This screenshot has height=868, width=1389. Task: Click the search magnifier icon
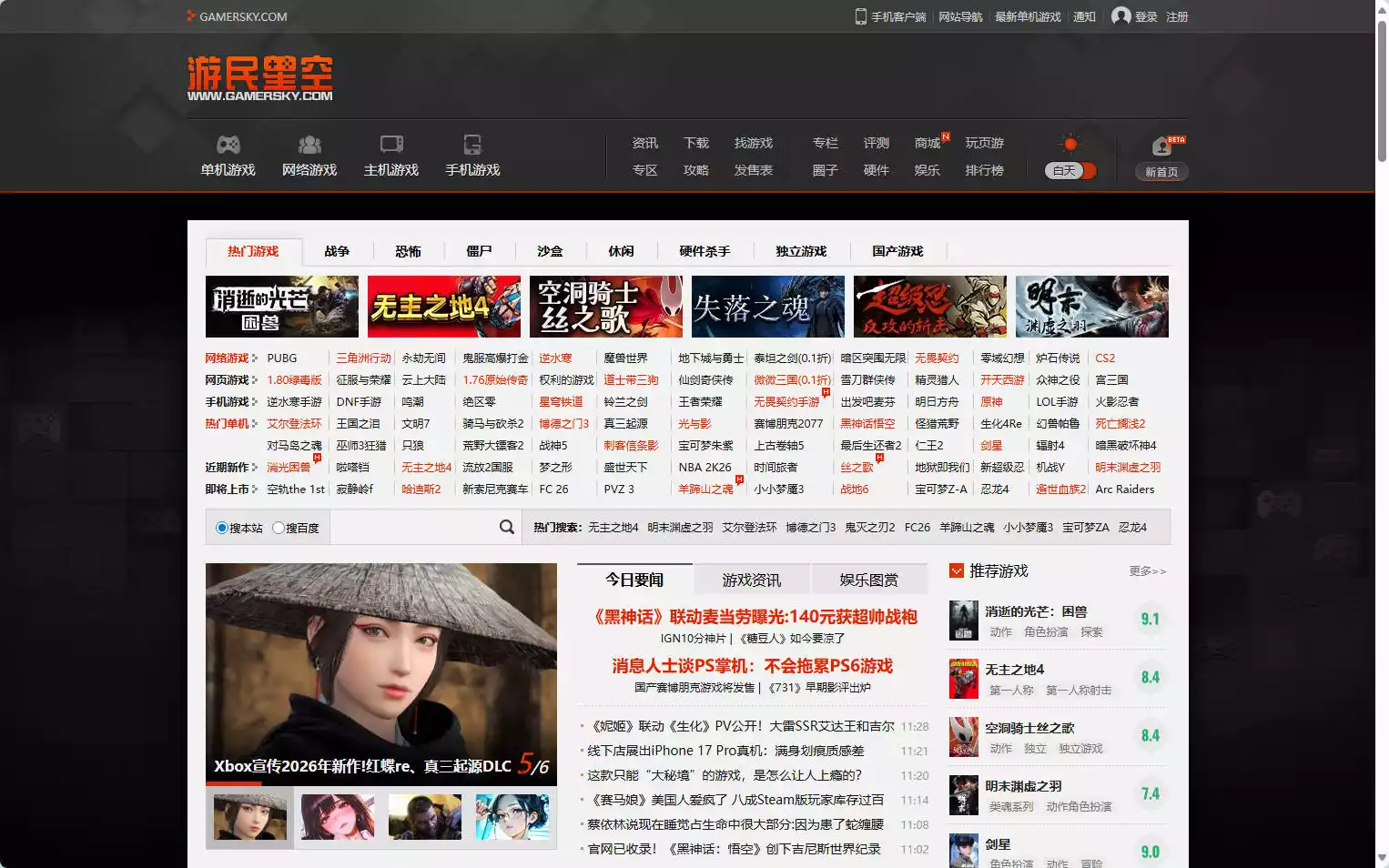pyautogui.click(x=507, y=527)
